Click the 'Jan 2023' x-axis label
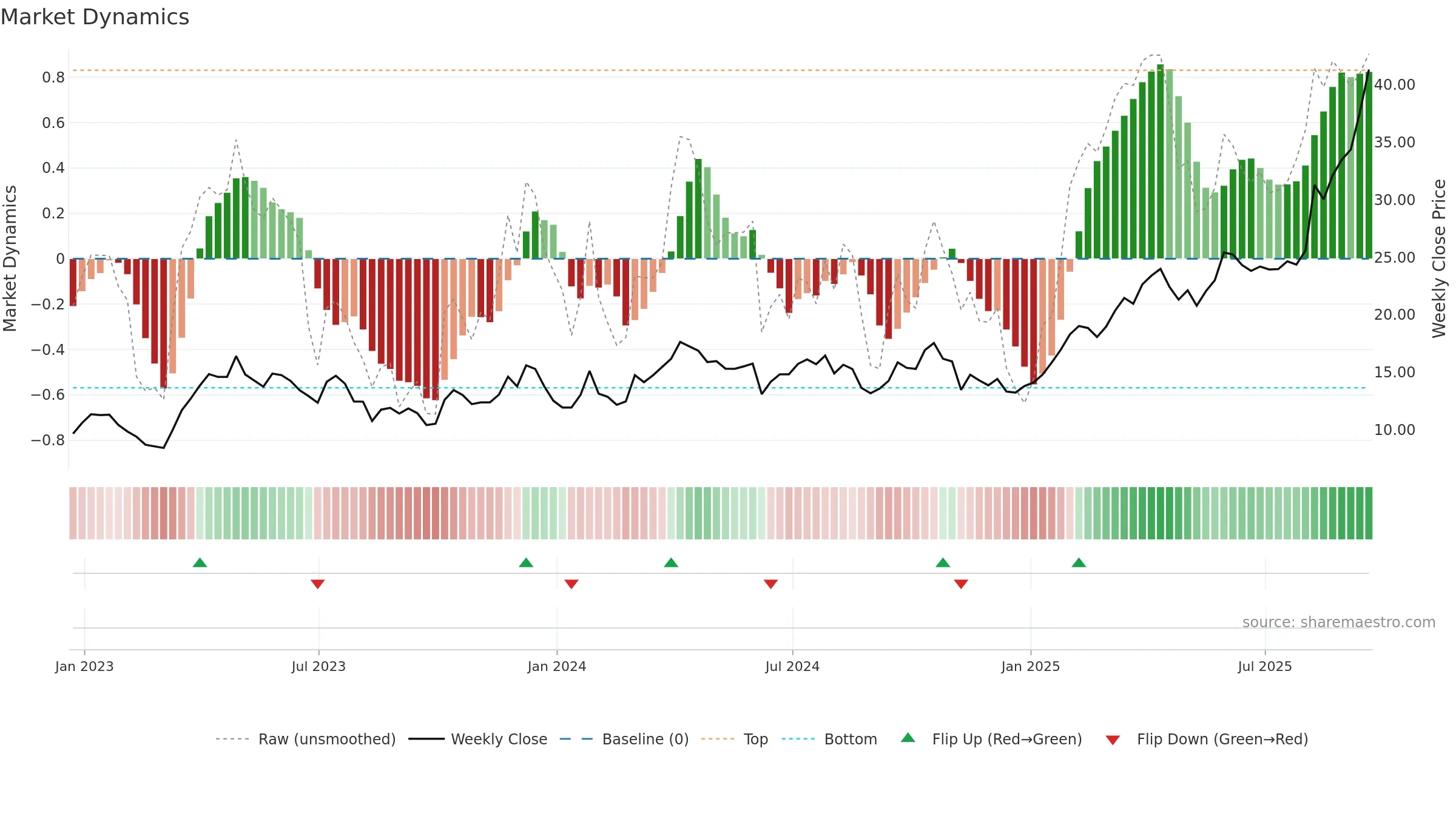The width and height of the screenshot is (1456, 819). pyautogui.click(x=84, y=666)
